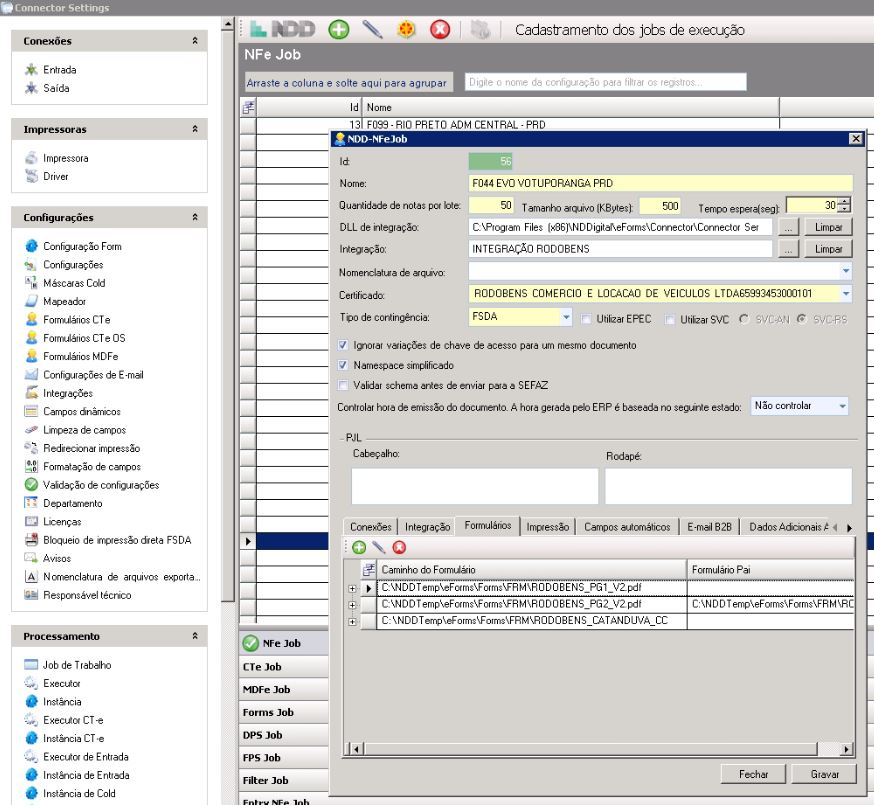Click Limpar next to DLL de integração
The width and height of the screenshot is (874, 805).
(829, 228)
